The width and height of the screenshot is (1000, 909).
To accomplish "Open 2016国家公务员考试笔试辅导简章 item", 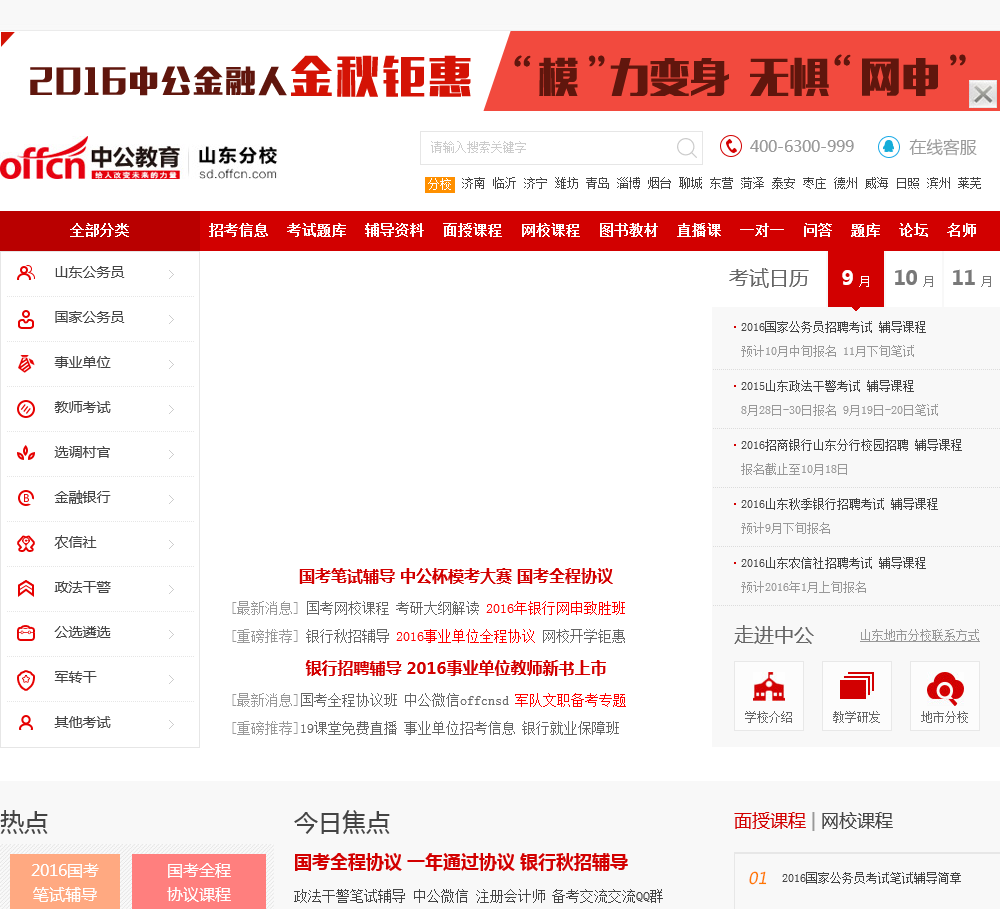I will pyautogui.click(x=871, y=878).
